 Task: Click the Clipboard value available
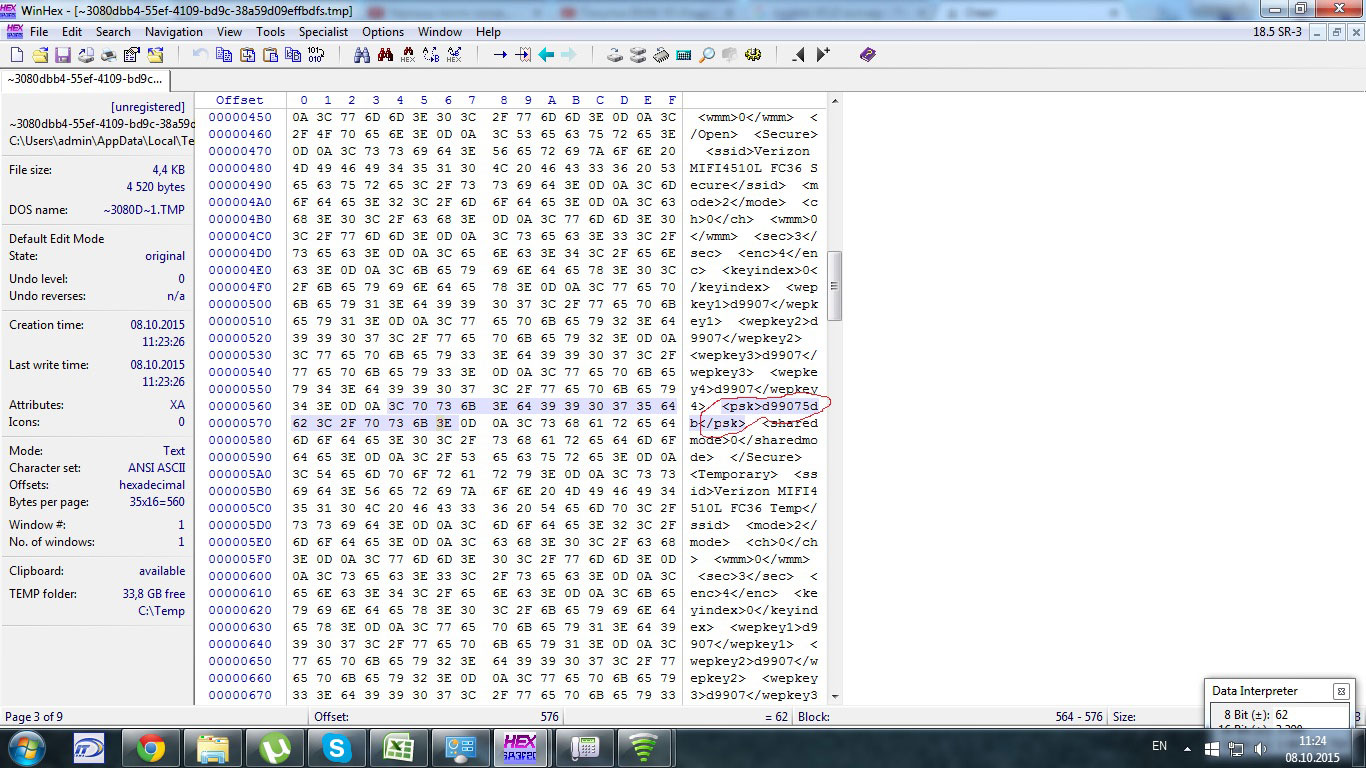pos(162,571)
